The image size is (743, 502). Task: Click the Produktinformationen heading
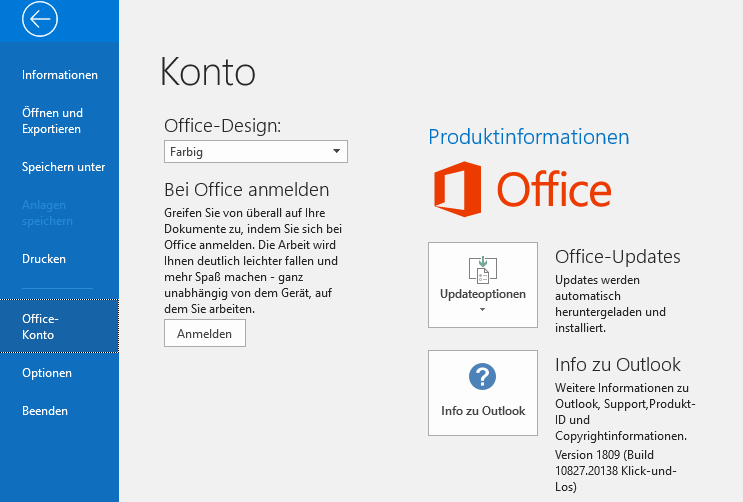pos(528,137)
